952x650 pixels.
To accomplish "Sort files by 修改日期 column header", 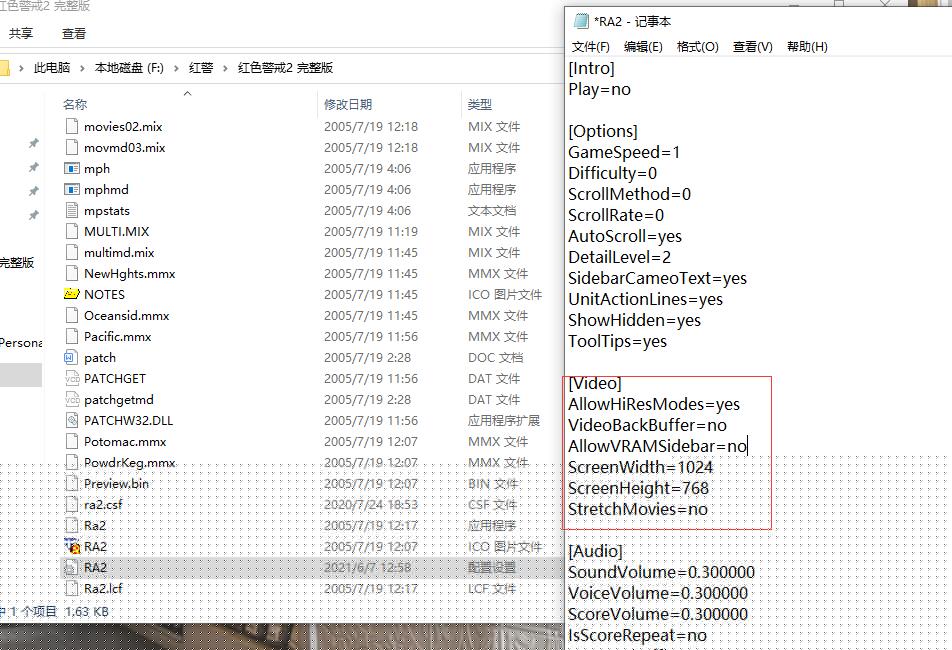I will 348,104.
